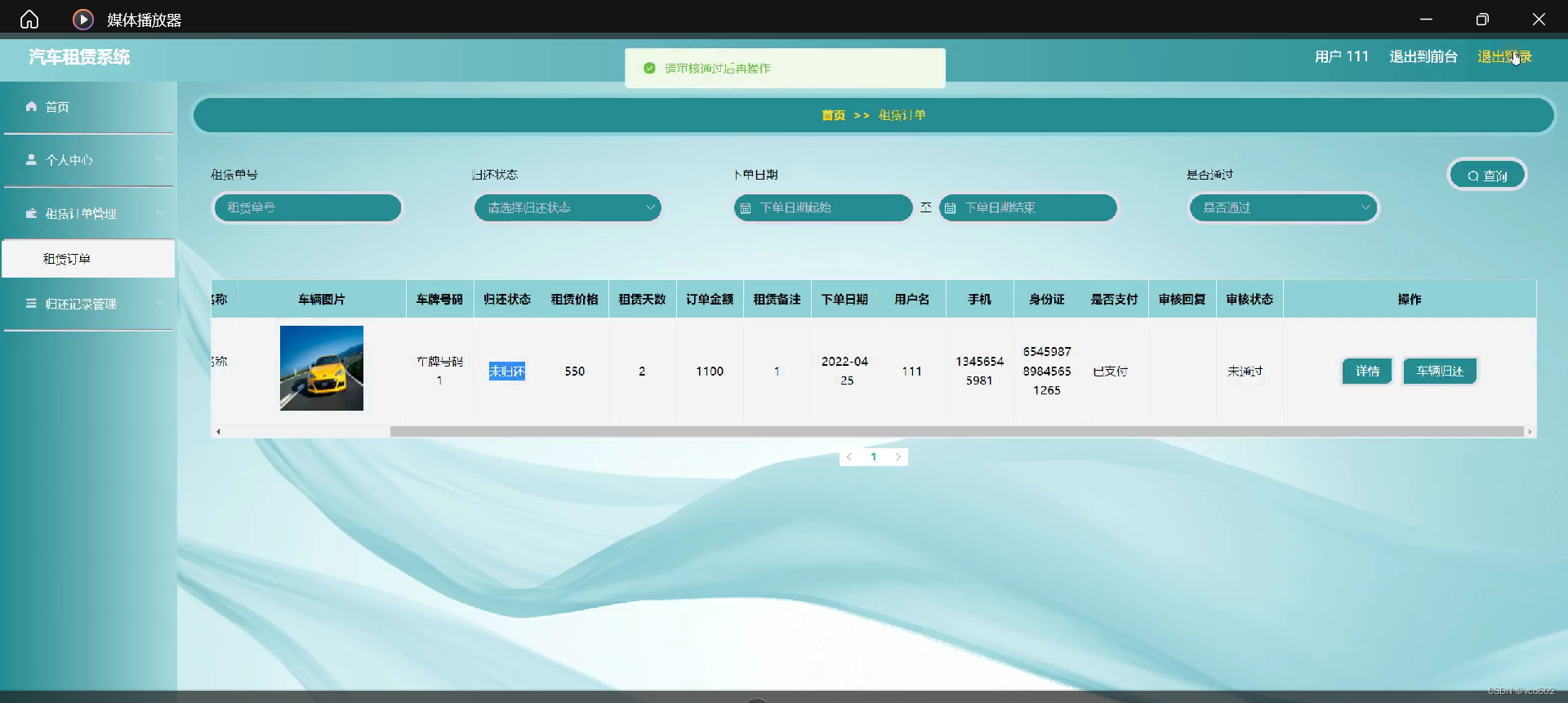Click the 订单金额 column header
Screen dimensions: 1568x703
pyautogui.click(x=710, y=300)
